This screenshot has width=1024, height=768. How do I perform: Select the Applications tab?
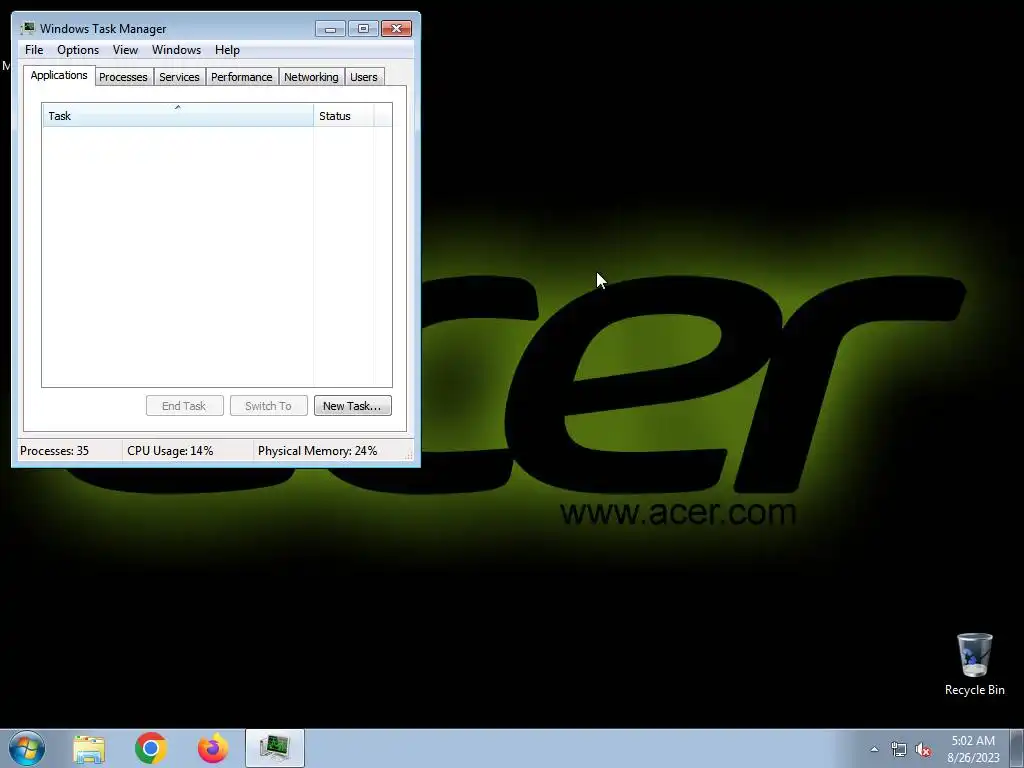pyautogui.click(x=59, y=75)
